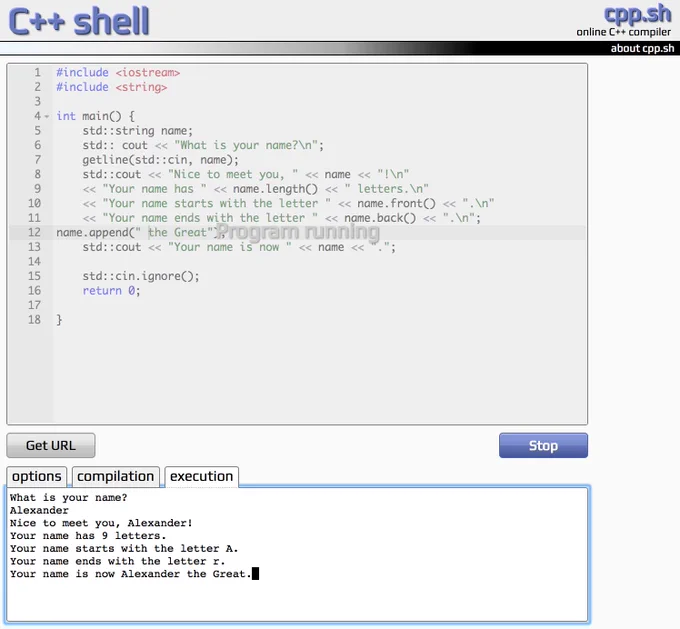The width and height of the screenshot is (680, 629).
Task: Click 'name.front()' on line 10
Action: coord(396,203)
